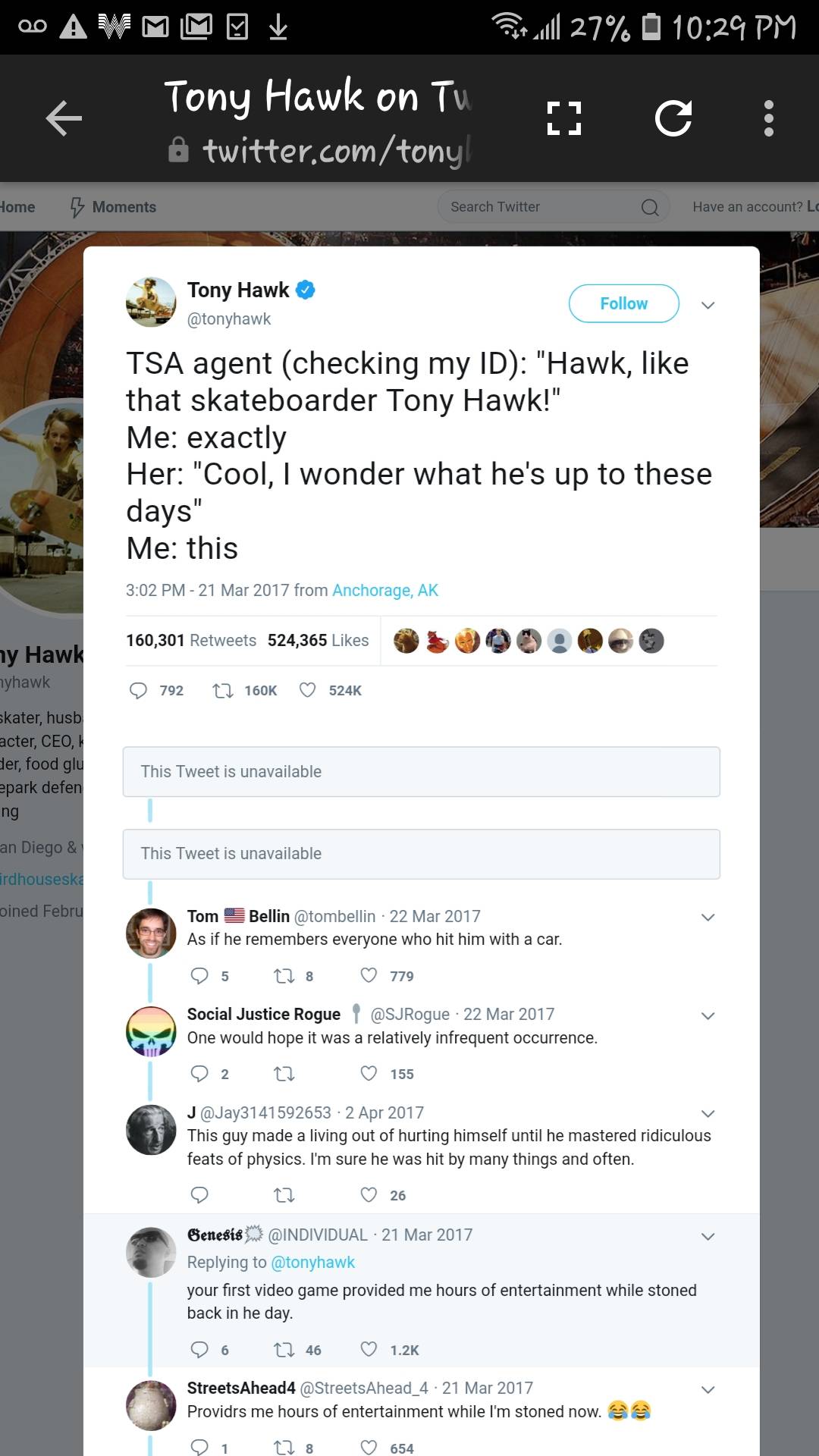Screen dimensions: 819x1456
Task: Open replies via the speech bubble icon
Action: click(139, 691)
